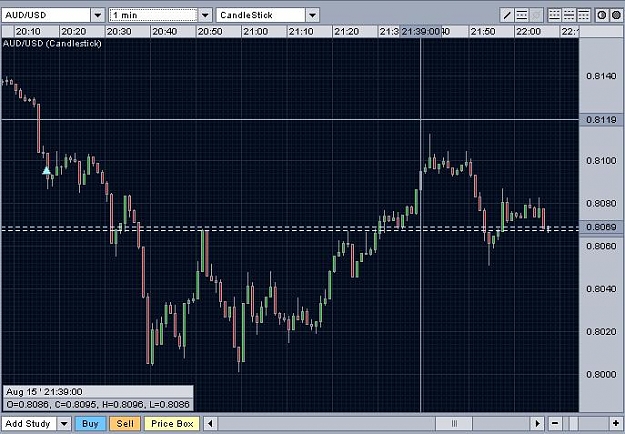Expand the Add Study dropdown arrow

(x=64, y=424)
